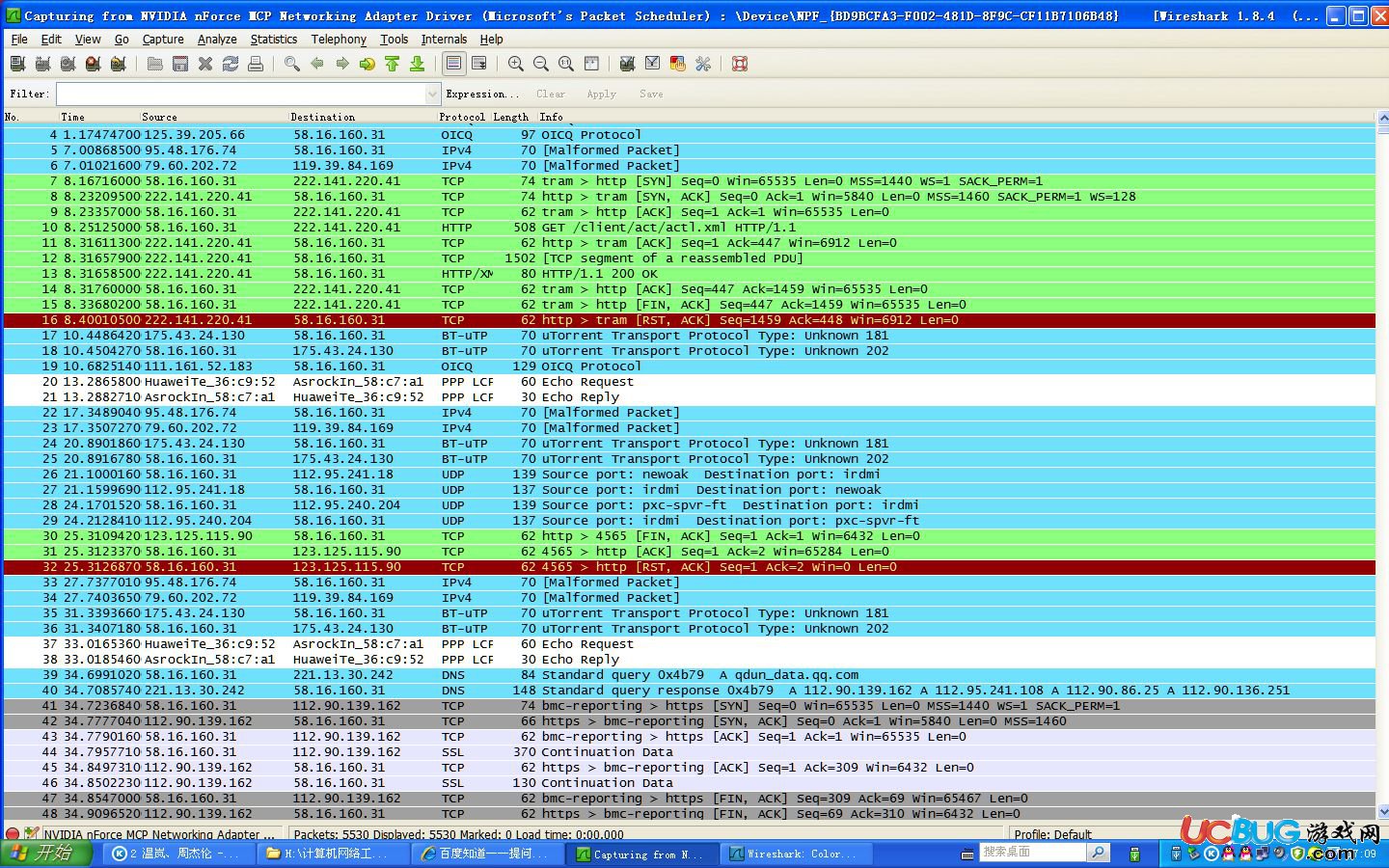Open the Help menu

(x=492, y=40)
